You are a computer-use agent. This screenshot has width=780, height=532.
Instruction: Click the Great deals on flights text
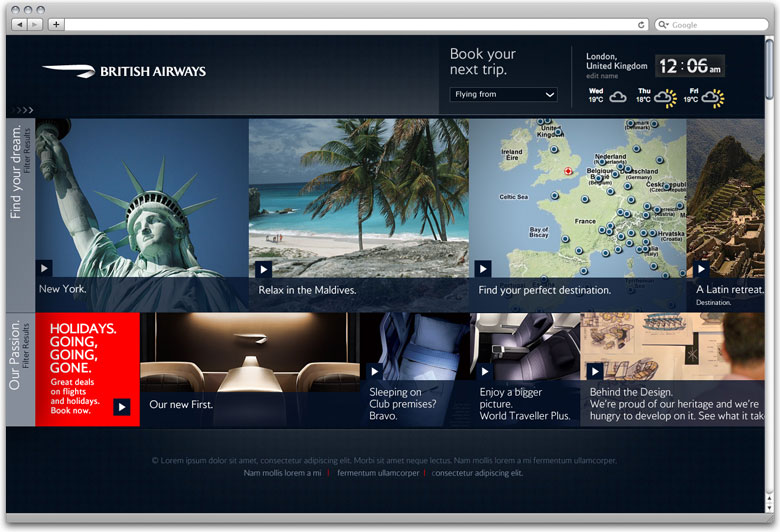72,387
